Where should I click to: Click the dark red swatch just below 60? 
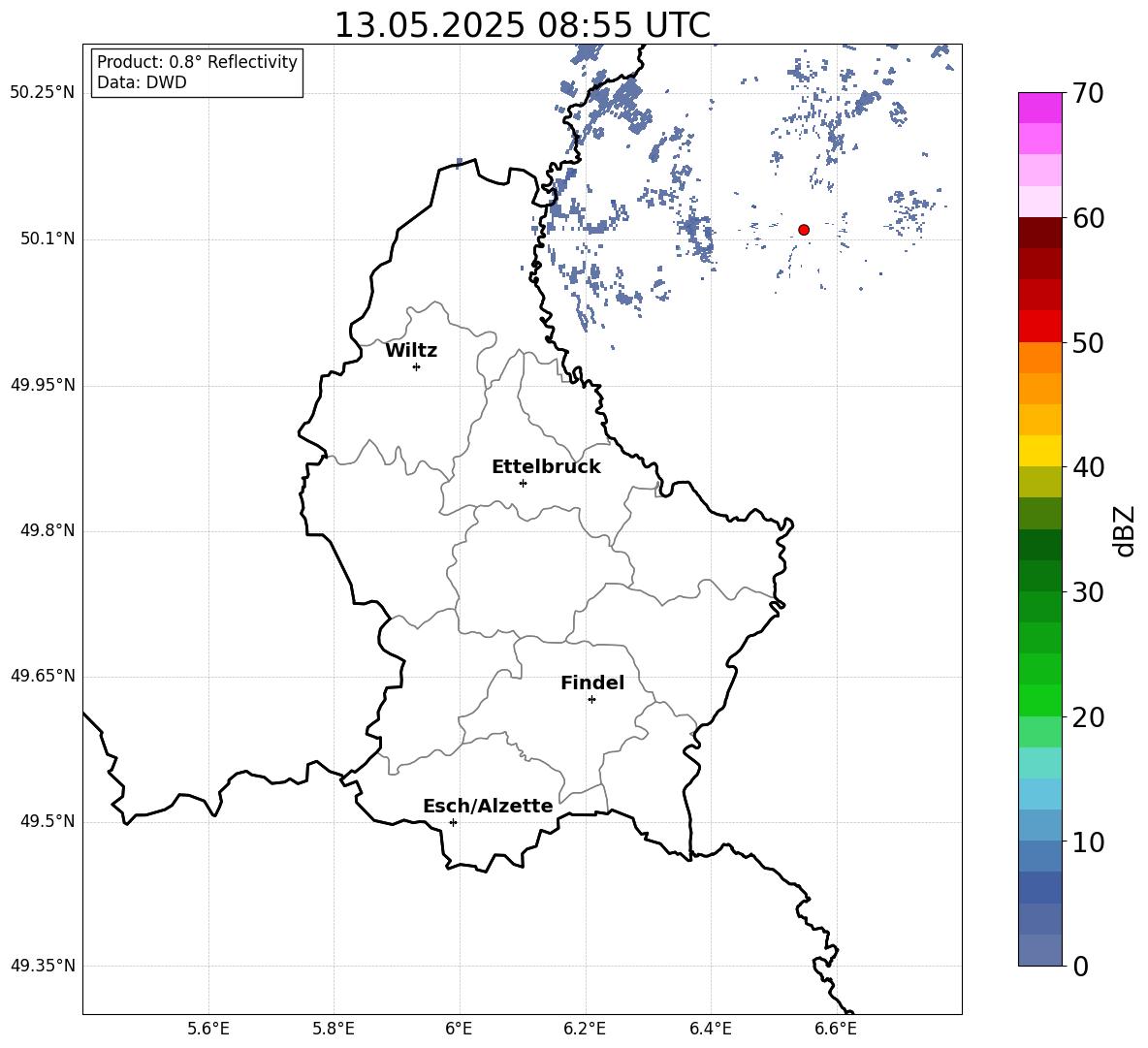pos(1040,233)
